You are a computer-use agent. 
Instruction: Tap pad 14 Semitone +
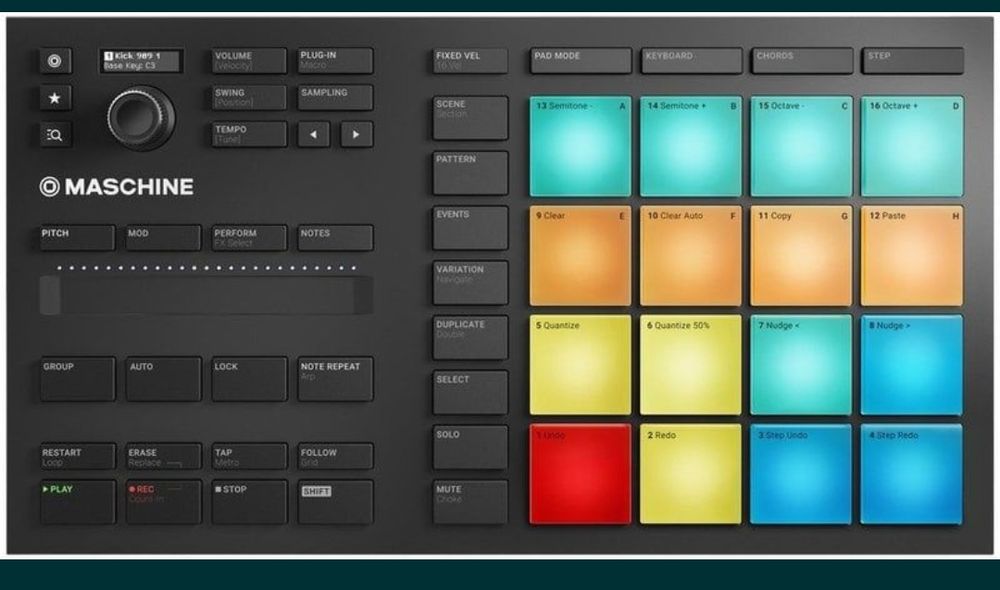click(691, 146)
